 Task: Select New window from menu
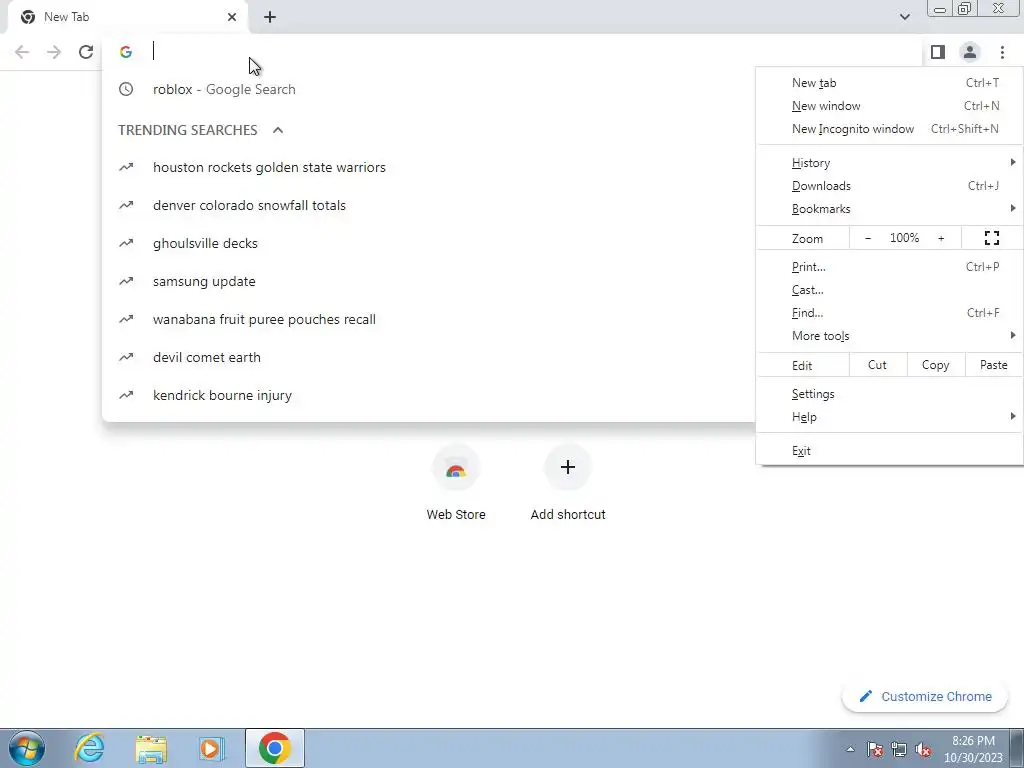[889, 106]
